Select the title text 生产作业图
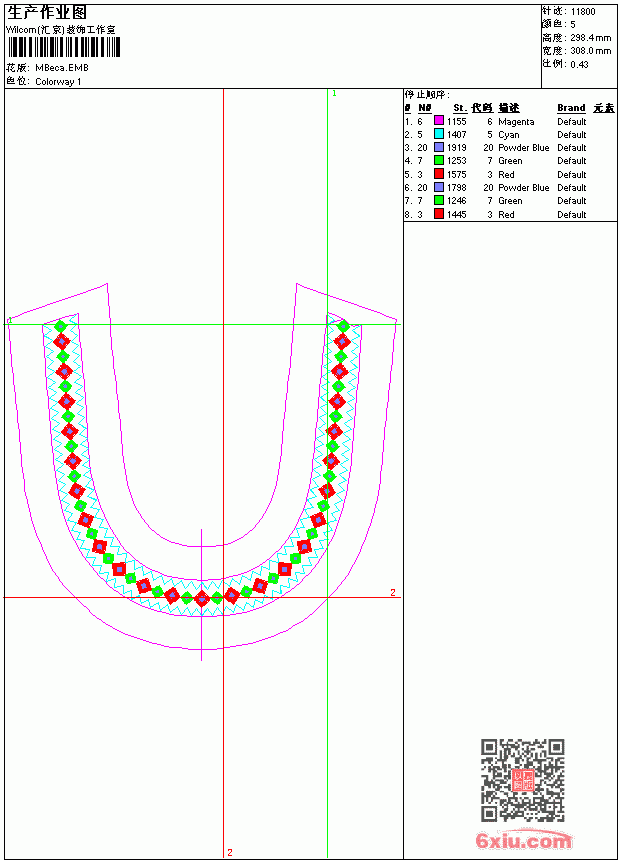Image resolution: width=620 pixels, height=860 pixels. (x=47, y=13)
